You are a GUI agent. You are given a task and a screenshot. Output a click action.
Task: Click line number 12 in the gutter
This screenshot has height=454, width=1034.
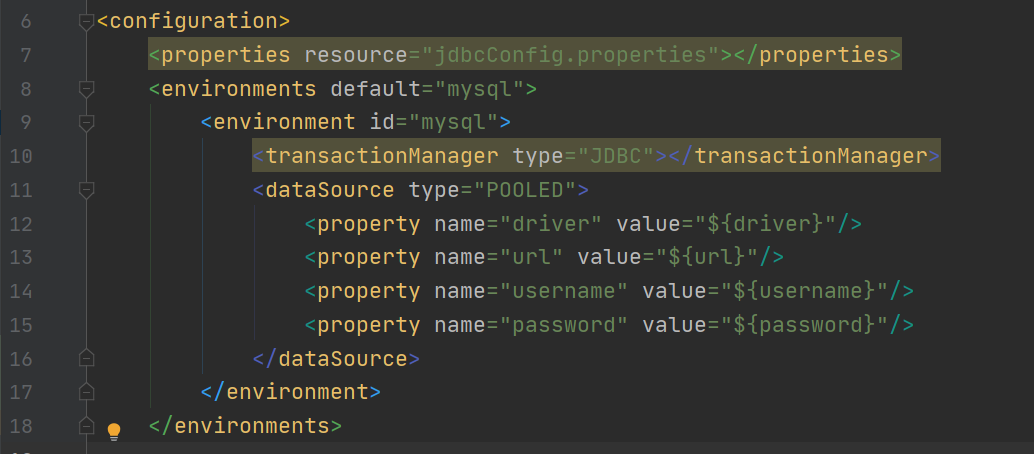point(19,224)
